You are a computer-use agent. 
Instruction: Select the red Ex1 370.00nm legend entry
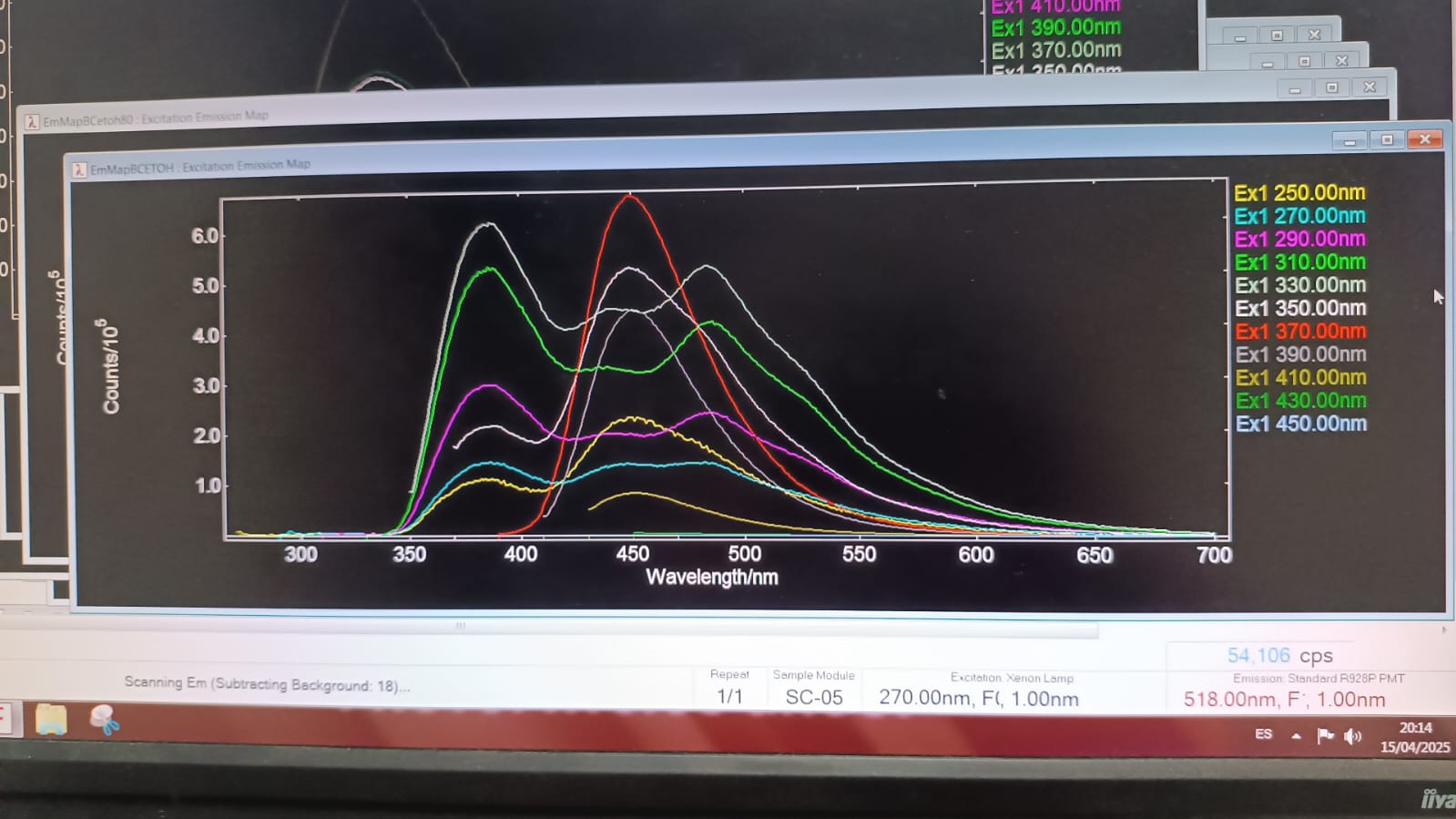pos(1299,331)
